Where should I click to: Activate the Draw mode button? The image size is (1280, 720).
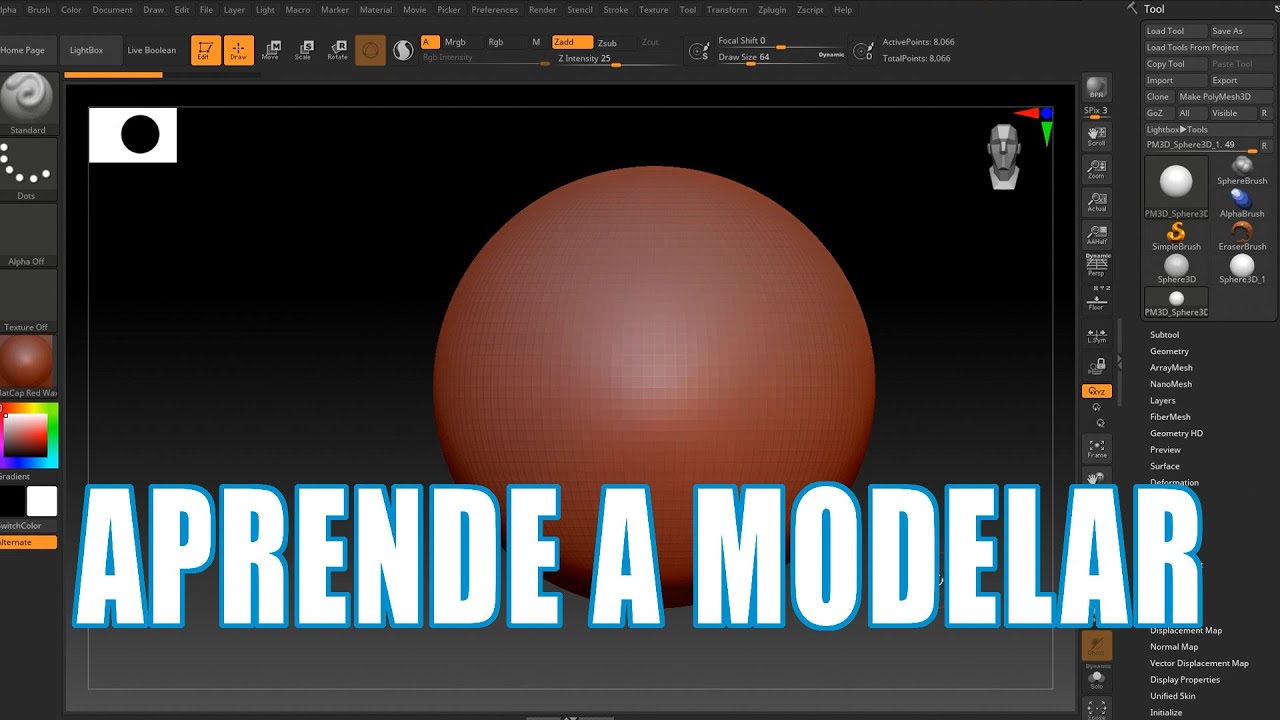tap(238, 50)
